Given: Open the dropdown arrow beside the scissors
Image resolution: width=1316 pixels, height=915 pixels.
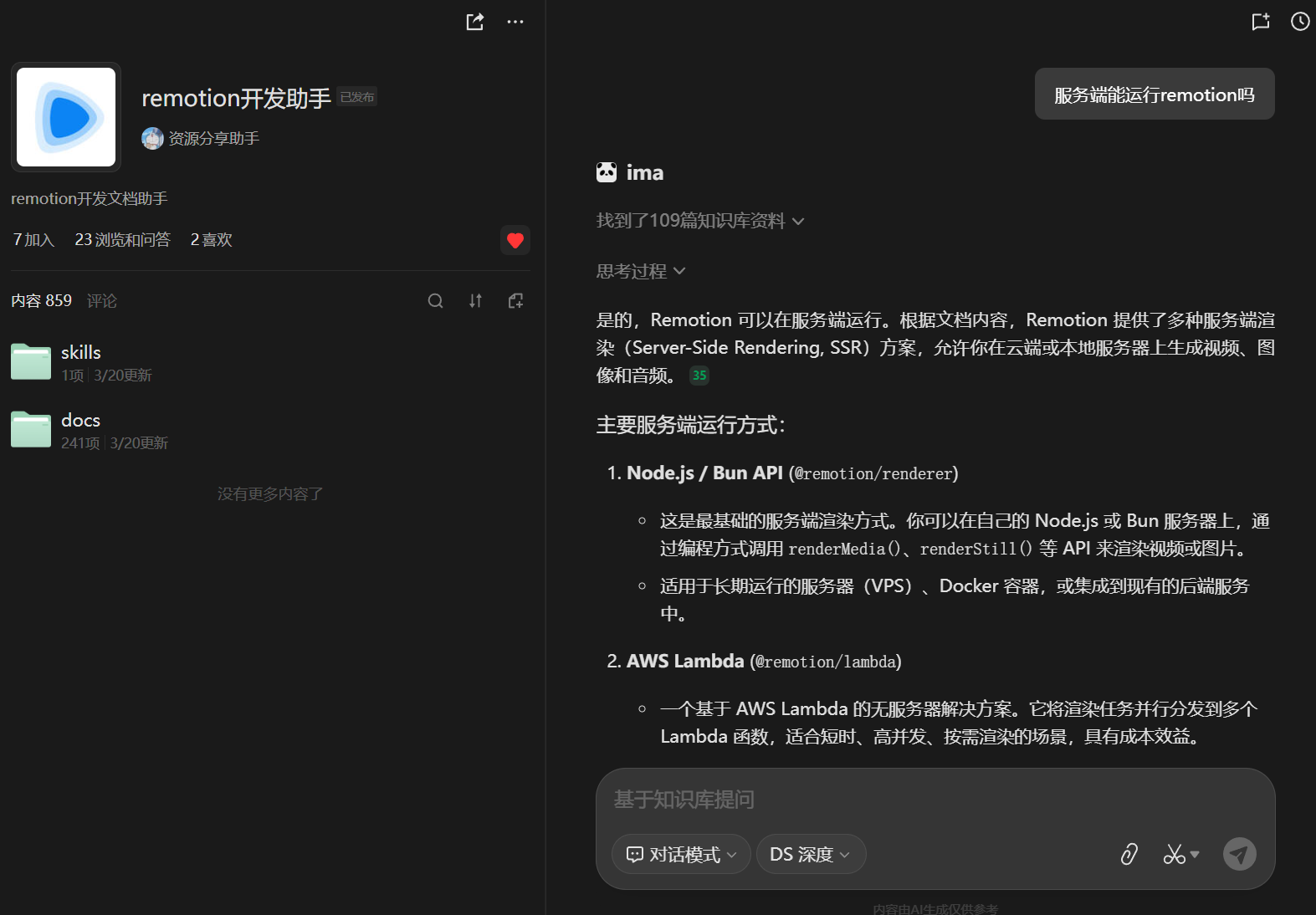Looking at the screenshot, I should 1195,854.
